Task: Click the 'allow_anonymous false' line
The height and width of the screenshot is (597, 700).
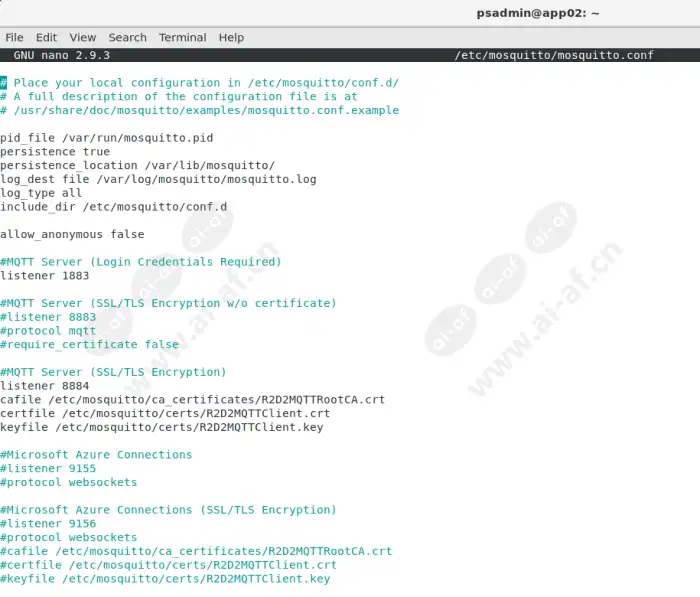Action: pyautogui.click(x=72, y=234)
